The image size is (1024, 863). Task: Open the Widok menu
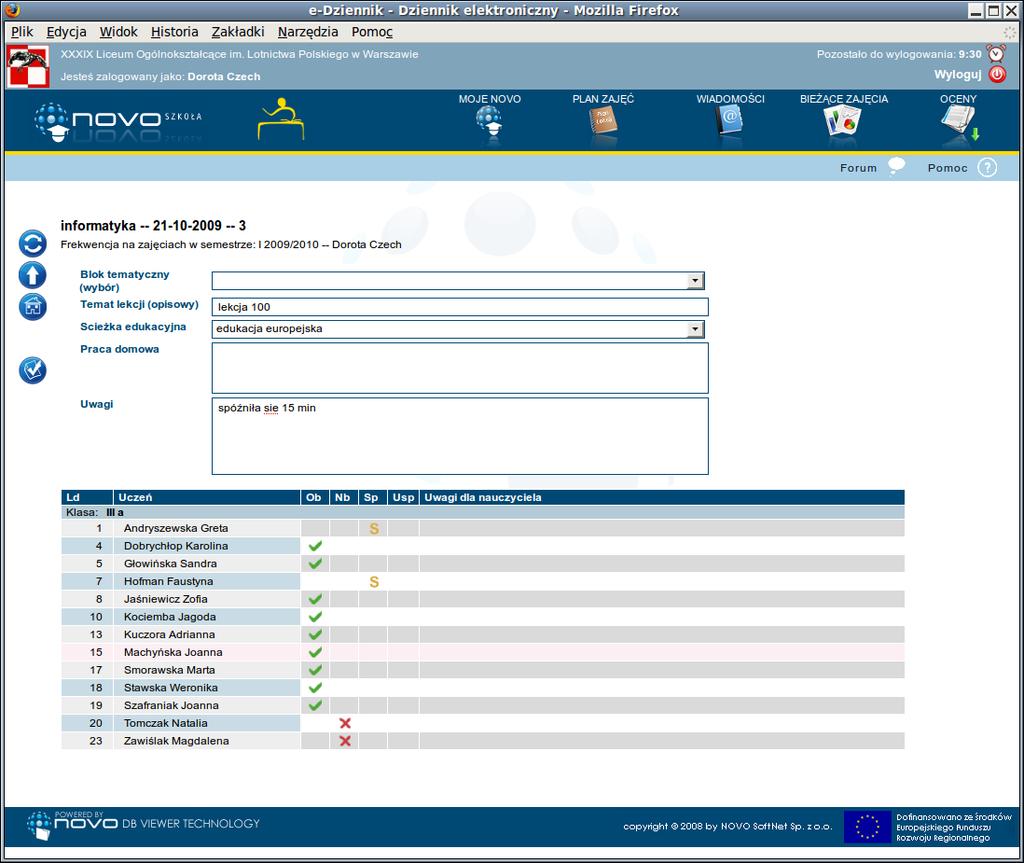click(118, 32)
